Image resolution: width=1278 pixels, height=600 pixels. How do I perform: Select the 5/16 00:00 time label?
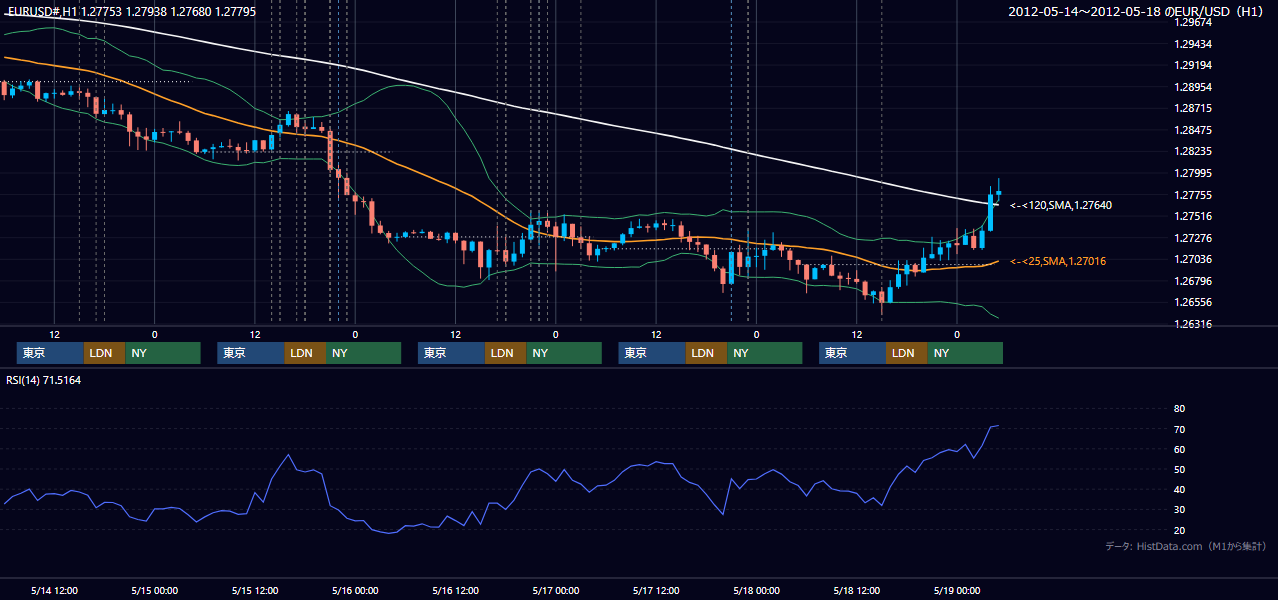[x=355, y=590]
